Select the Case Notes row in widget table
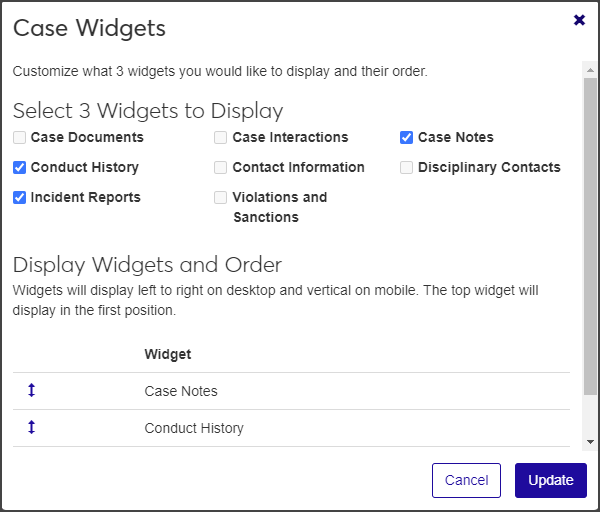Image resolution: width=600 pixels, height=512 pixels. tap(181, 391)
